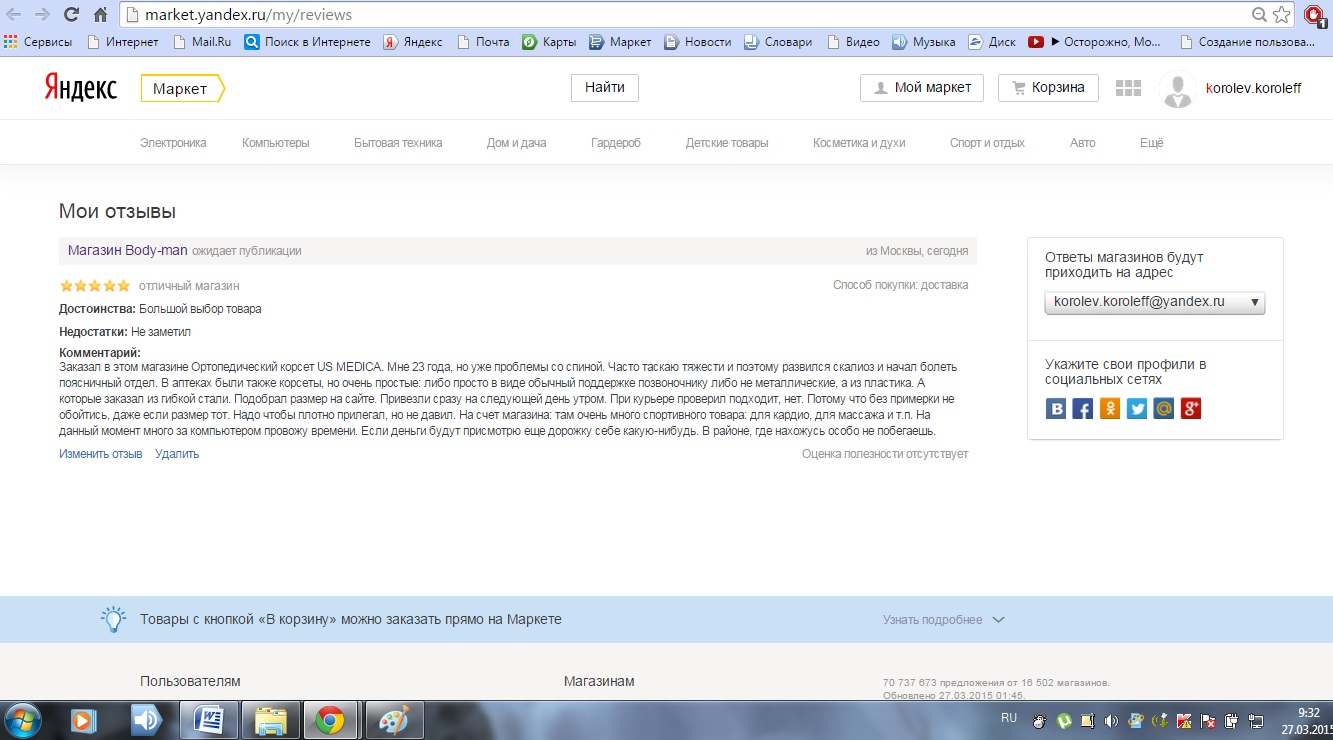
Task: Open the Детские товары category
Action: [x=727, y=143]
